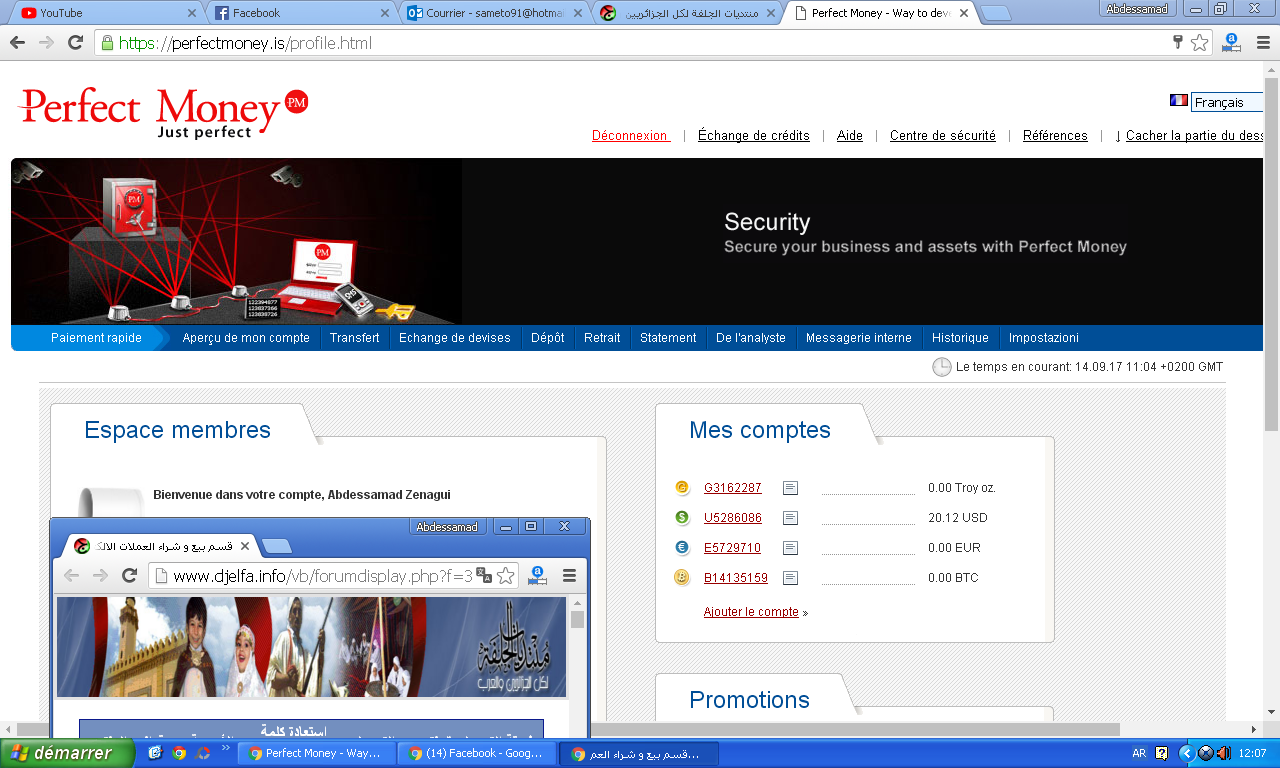Viewport: 1280px width, 768px height.
Task: Open Centre de sécurité link
Action: 943,135
